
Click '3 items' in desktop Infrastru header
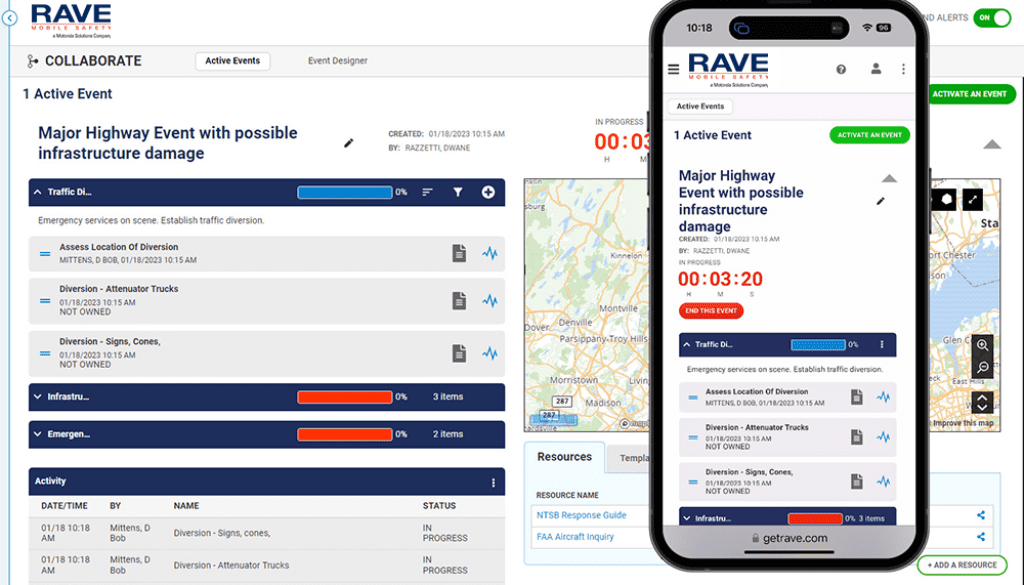click(x=448, y=396)
